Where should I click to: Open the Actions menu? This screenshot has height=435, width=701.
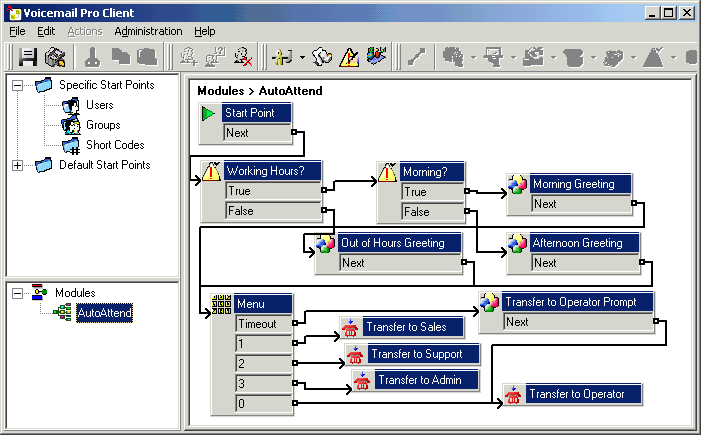tap(85, 31)
